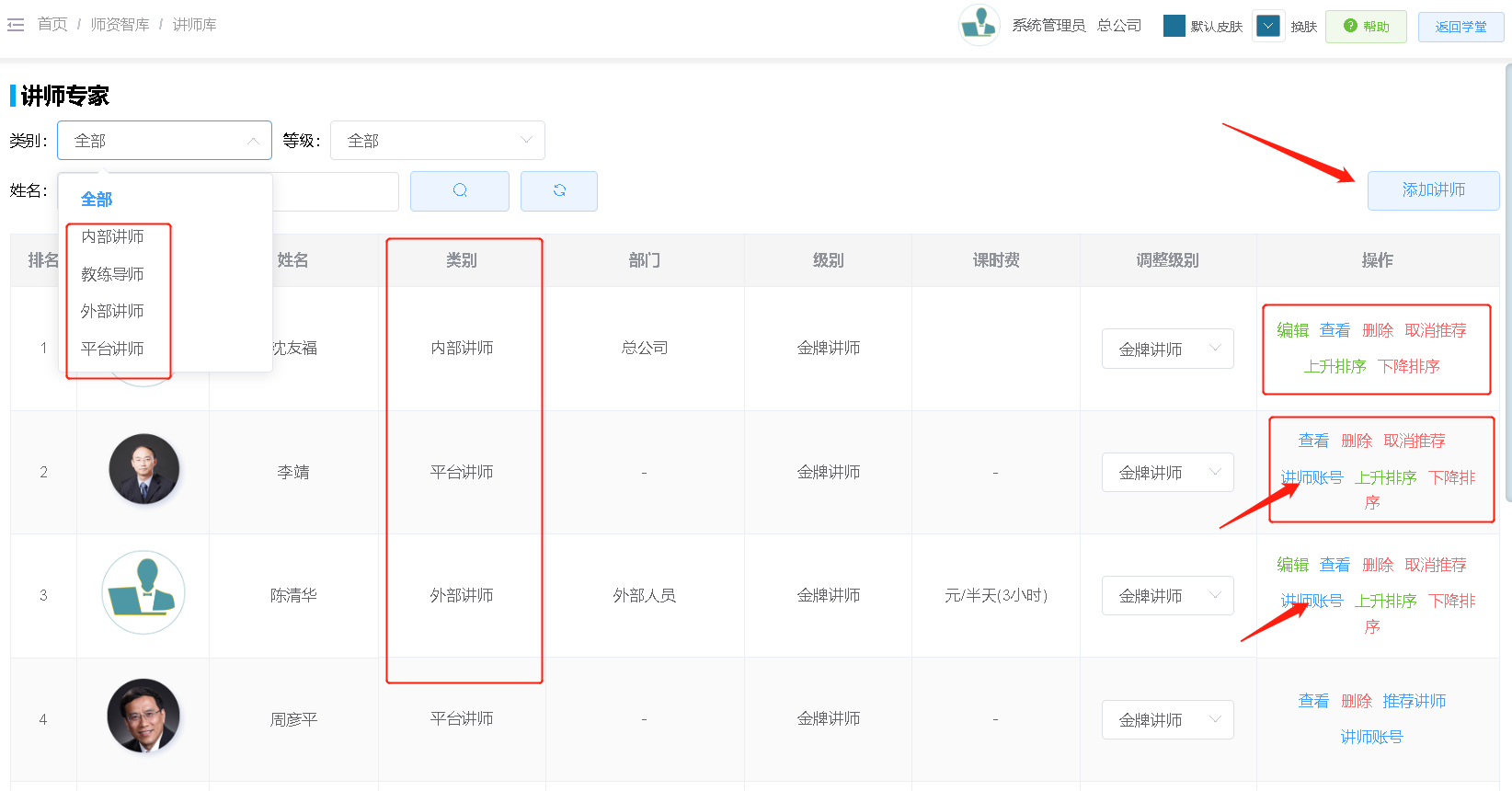Screen dimensions: 1512x791
Task: Go to 师资智库 breadcrumb
Action: (x=120, y=25)
